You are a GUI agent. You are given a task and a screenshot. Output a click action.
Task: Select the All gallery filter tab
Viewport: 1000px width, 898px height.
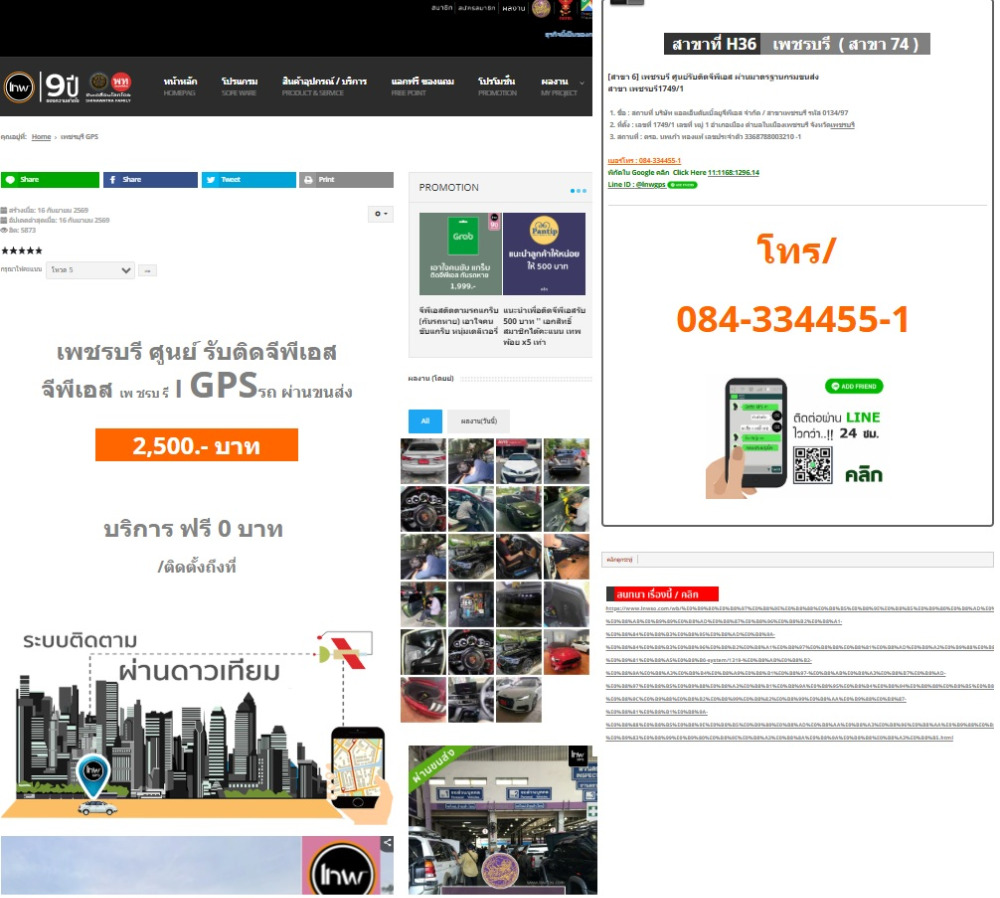click(425, 422)
